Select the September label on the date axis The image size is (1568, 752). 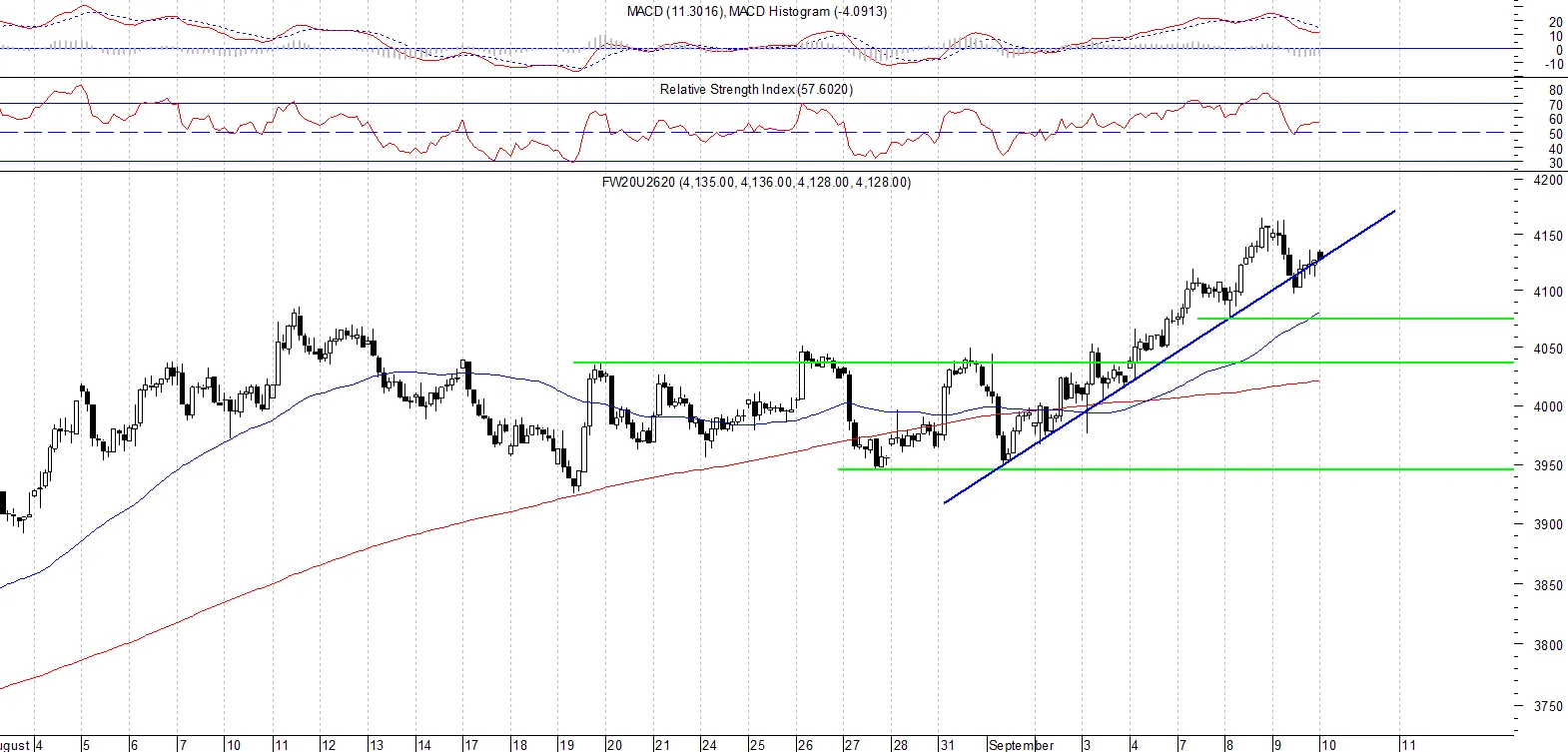pos(1021,745)
